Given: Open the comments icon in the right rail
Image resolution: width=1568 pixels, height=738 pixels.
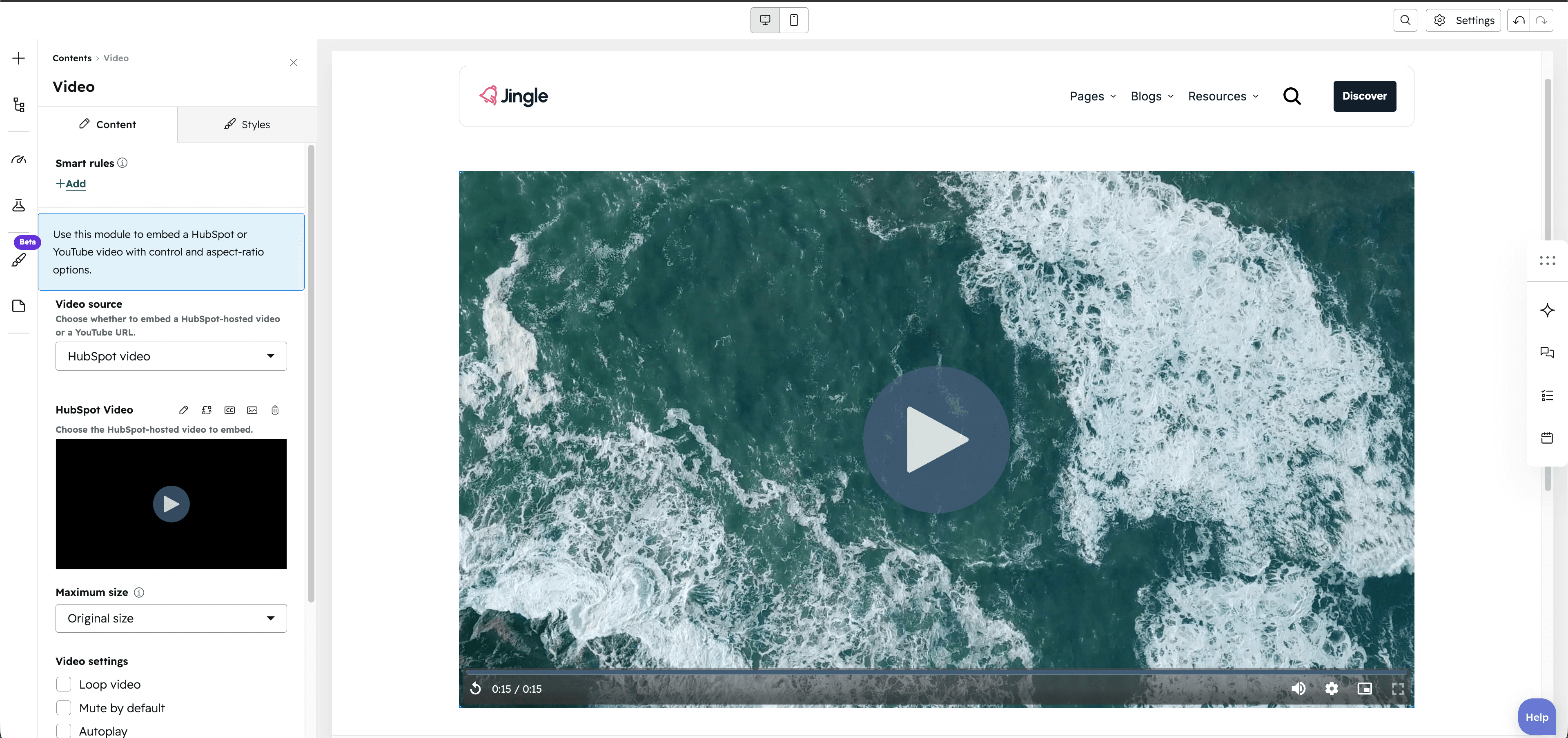Looking at the screenshot, I should [x=1547, y=352].
